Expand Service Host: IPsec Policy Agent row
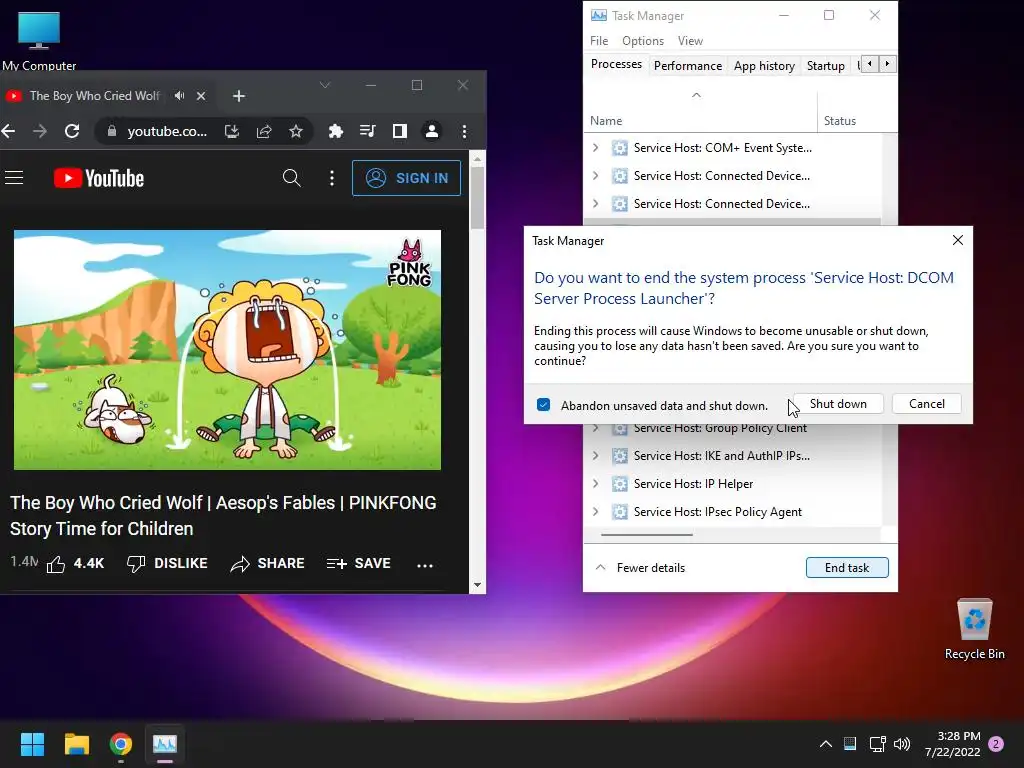Screen dimensions: 1024x768 click(x=596, y=512)
